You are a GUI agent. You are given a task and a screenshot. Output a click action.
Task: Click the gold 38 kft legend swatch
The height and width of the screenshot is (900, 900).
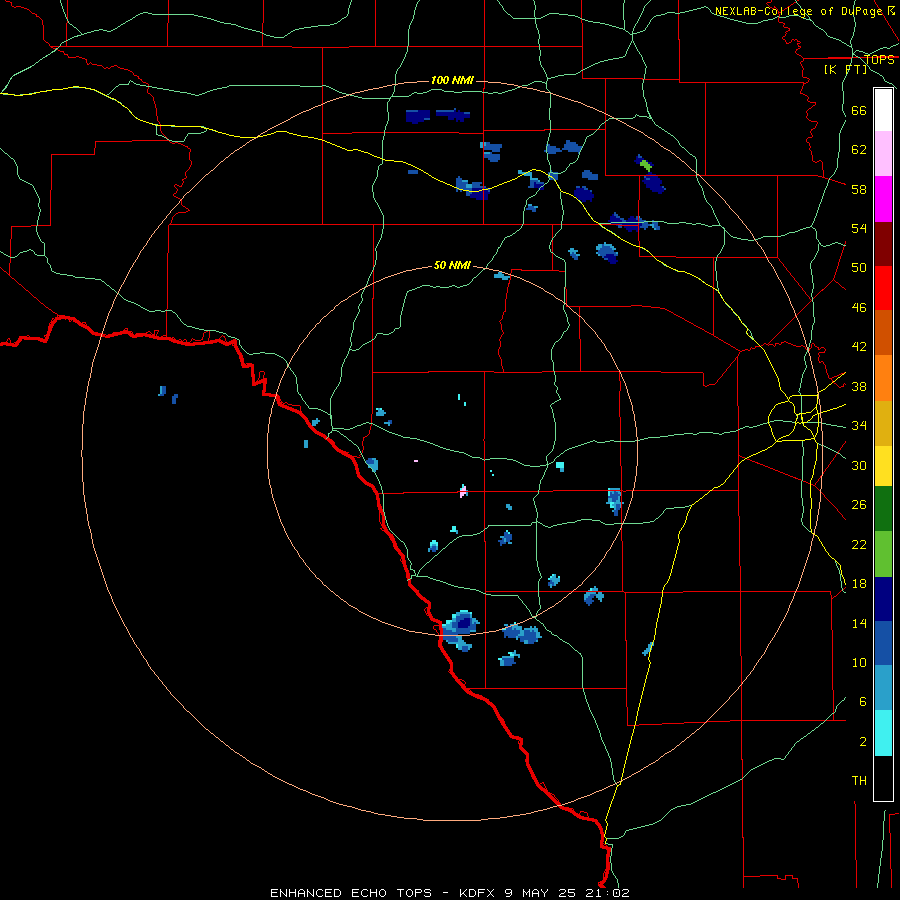click(883, 422)
